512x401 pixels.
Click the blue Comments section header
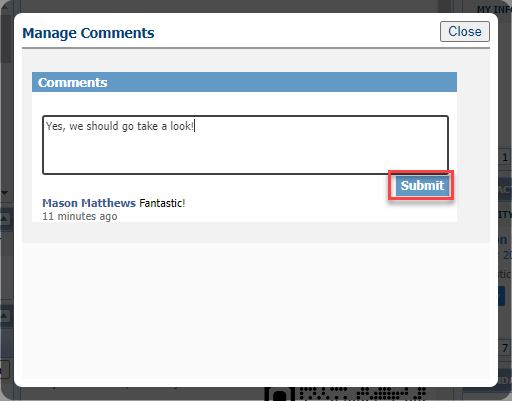click(x=244, y=82)
